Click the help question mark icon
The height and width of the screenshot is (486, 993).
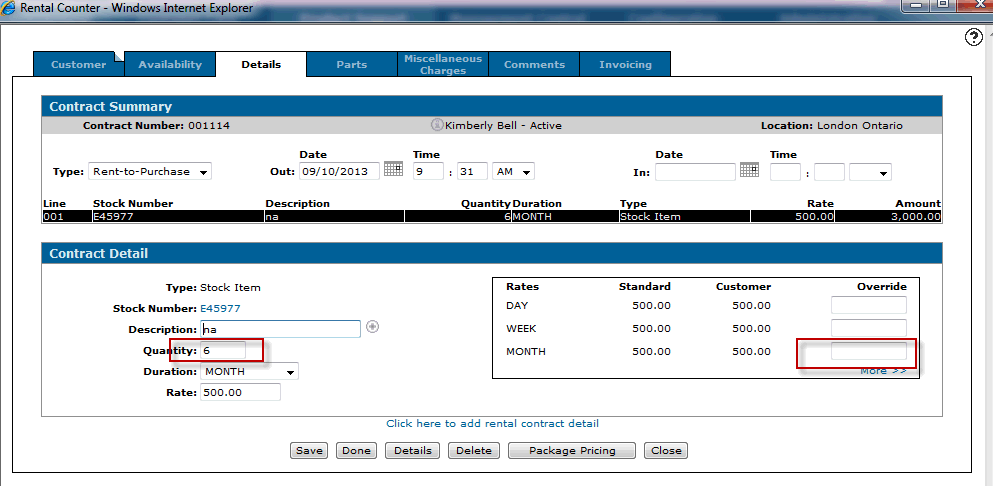974,38
